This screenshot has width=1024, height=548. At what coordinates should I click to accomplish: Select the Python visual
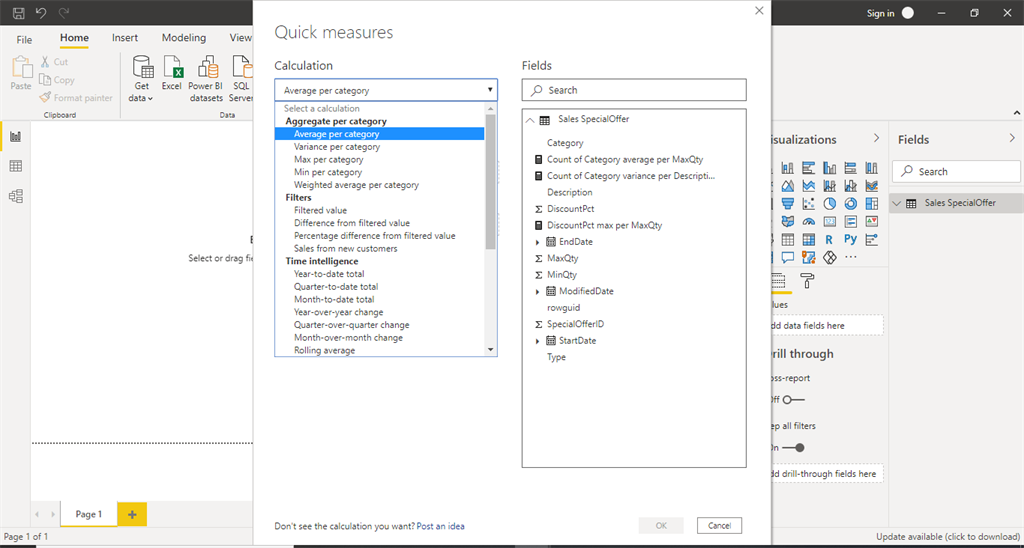[x=850, y=240]
